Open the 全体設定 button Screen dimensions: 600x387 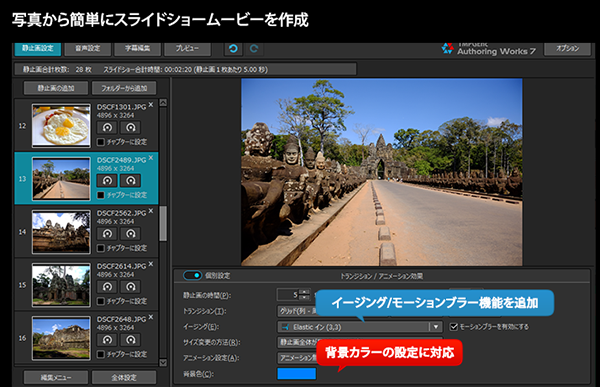(x=124, y=377)
